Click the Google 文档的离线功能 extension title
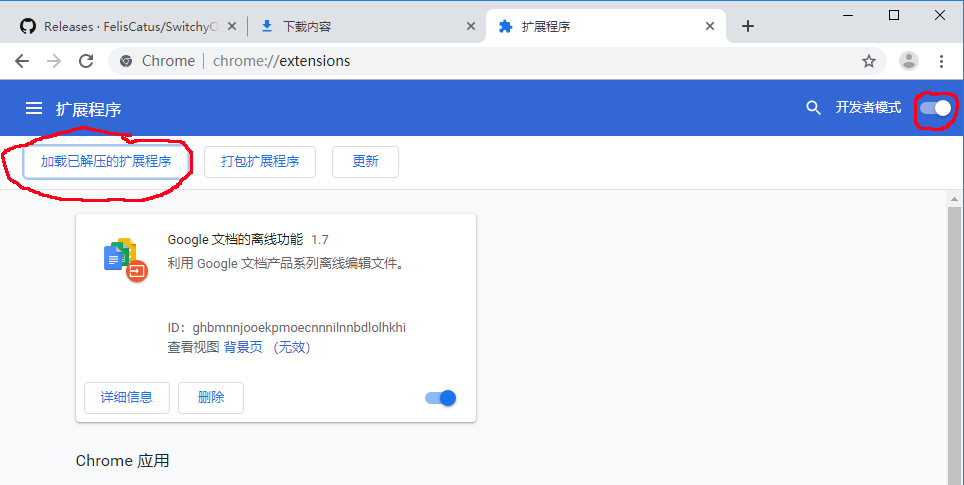 [235, 239]
